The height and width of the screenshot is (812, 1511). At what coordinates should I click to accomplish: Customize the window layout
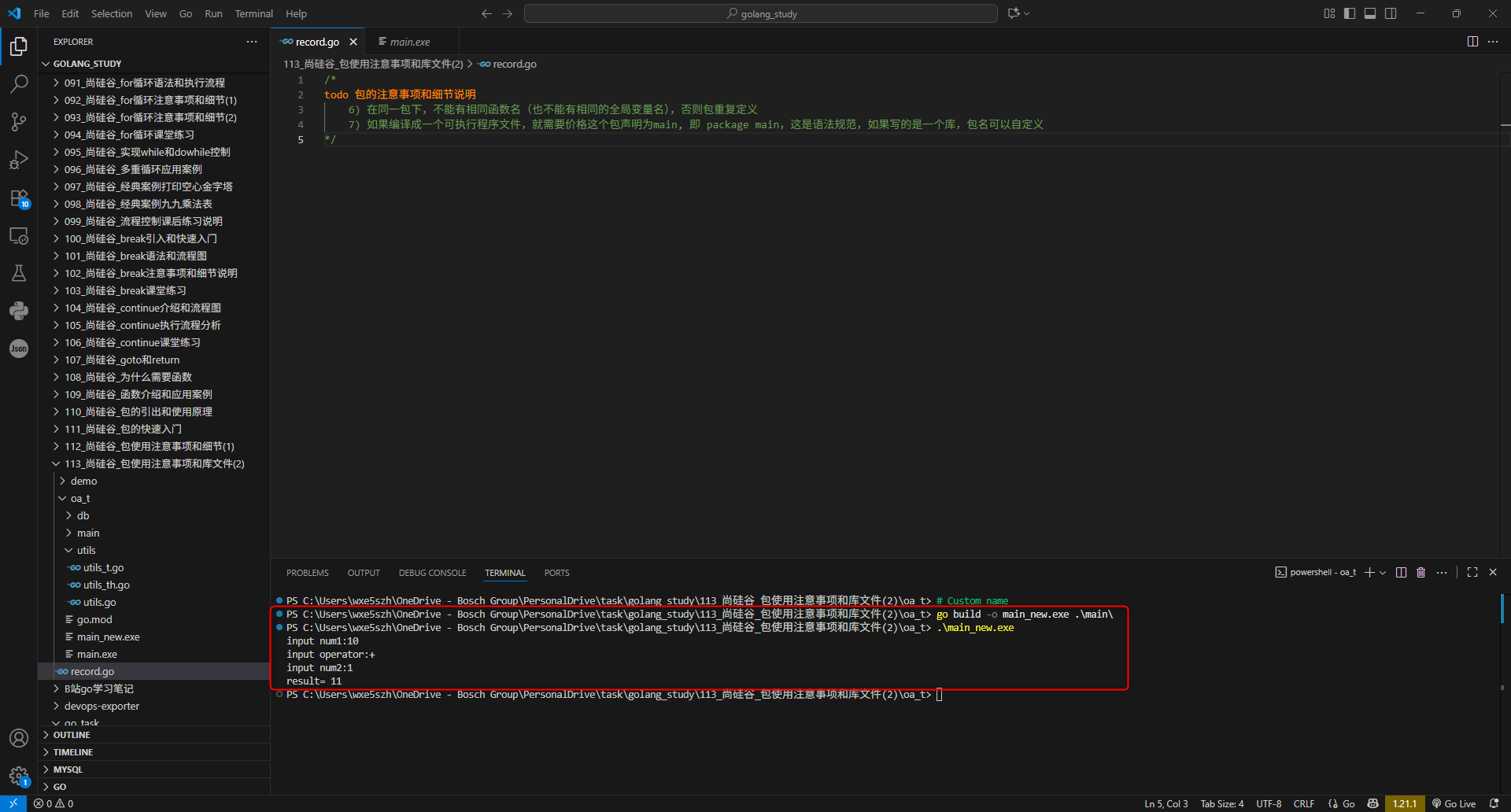(1329, 13)
